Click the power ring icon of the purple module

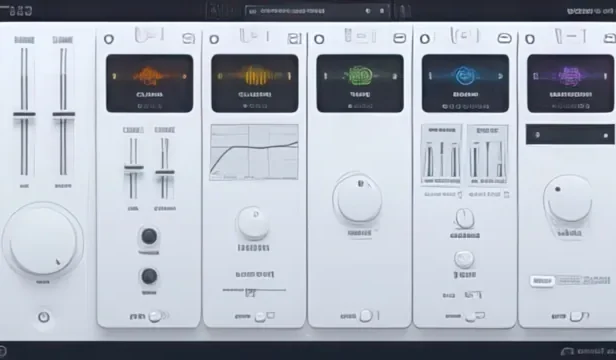click(530, 39)
